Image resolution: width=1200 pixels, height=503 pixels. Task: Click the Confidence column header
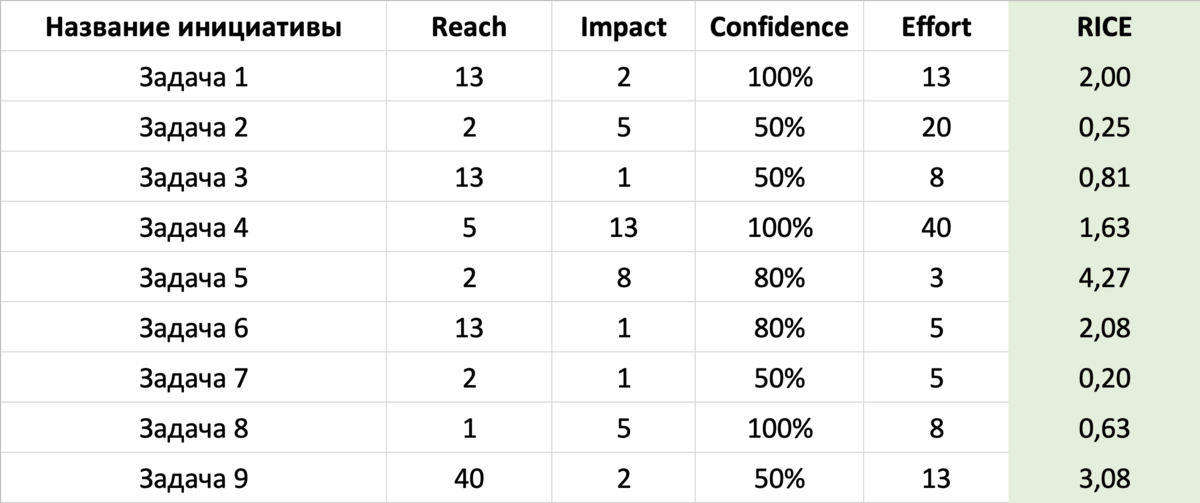click(779, 27)
